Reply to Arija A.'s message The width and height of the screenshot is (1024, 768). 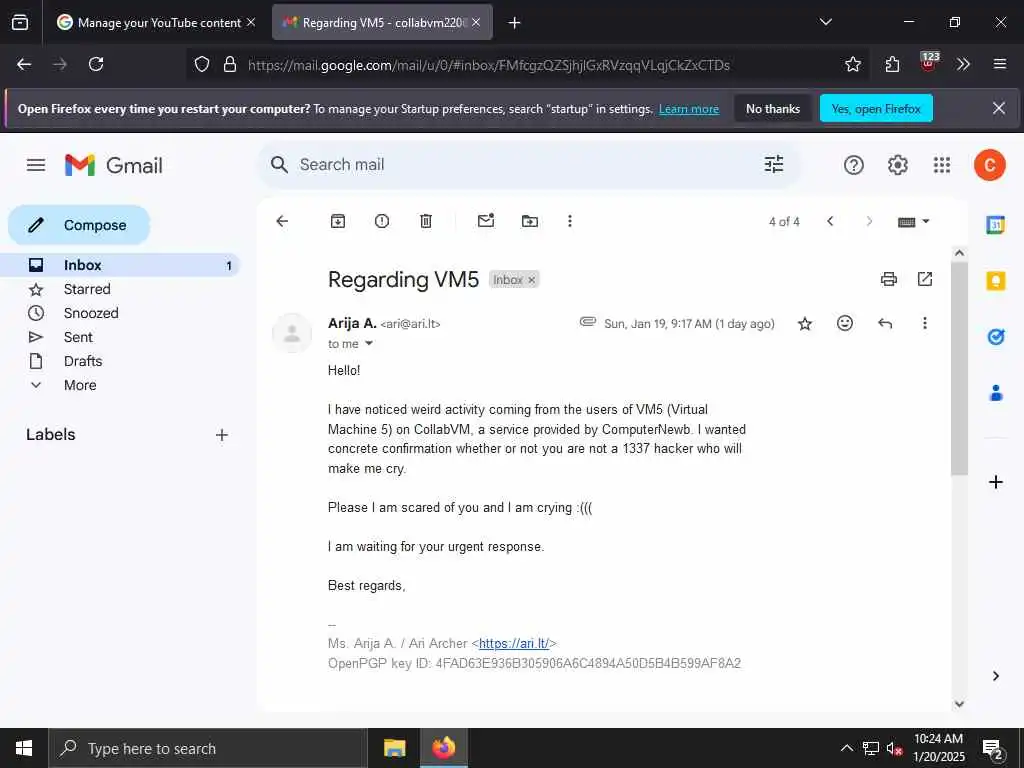coord(885,323)
